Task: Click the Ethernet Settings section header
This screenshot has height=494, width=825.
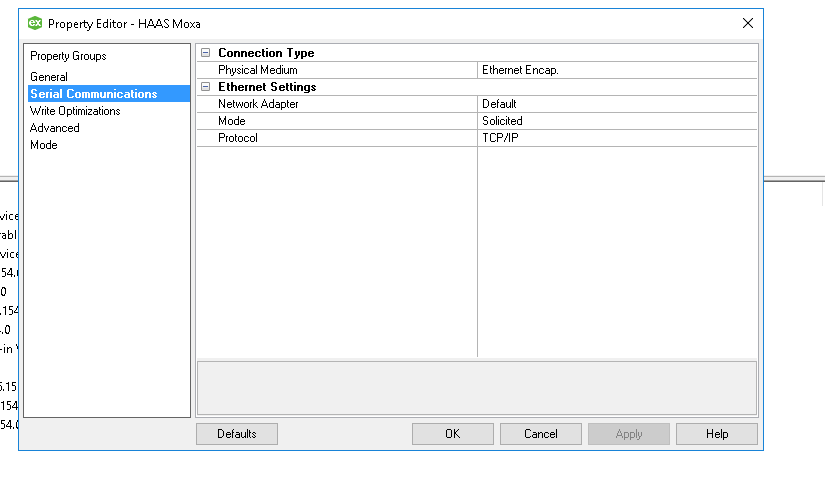Action: click(x=267, y=87)
